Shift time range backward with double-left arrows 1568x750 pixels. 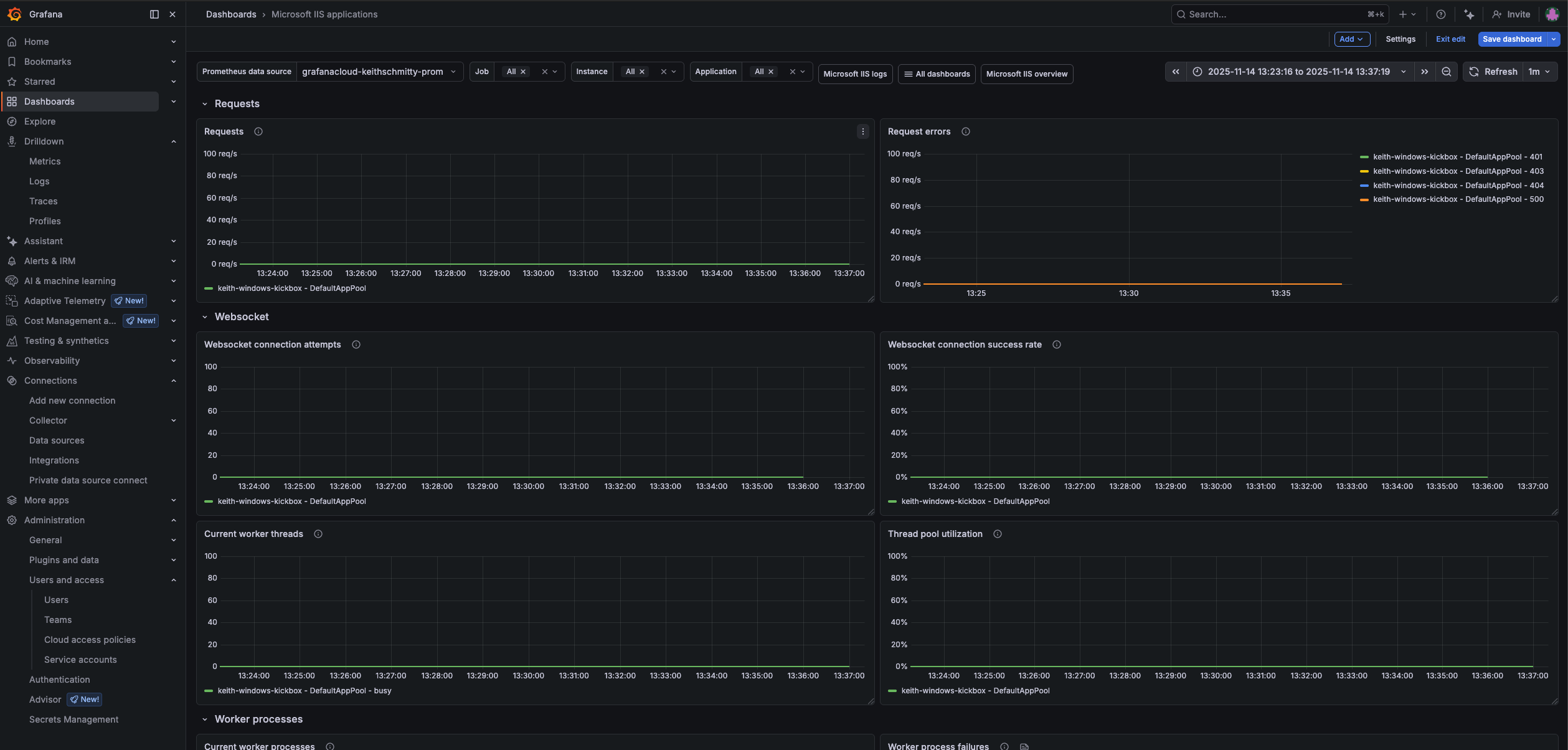(x=1176, y=72)
